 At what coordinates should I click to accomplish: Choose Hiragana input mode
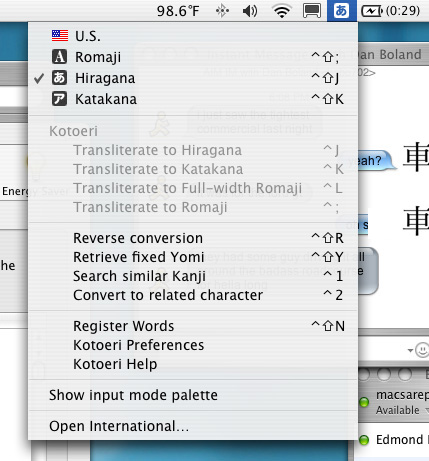(193, 78)
